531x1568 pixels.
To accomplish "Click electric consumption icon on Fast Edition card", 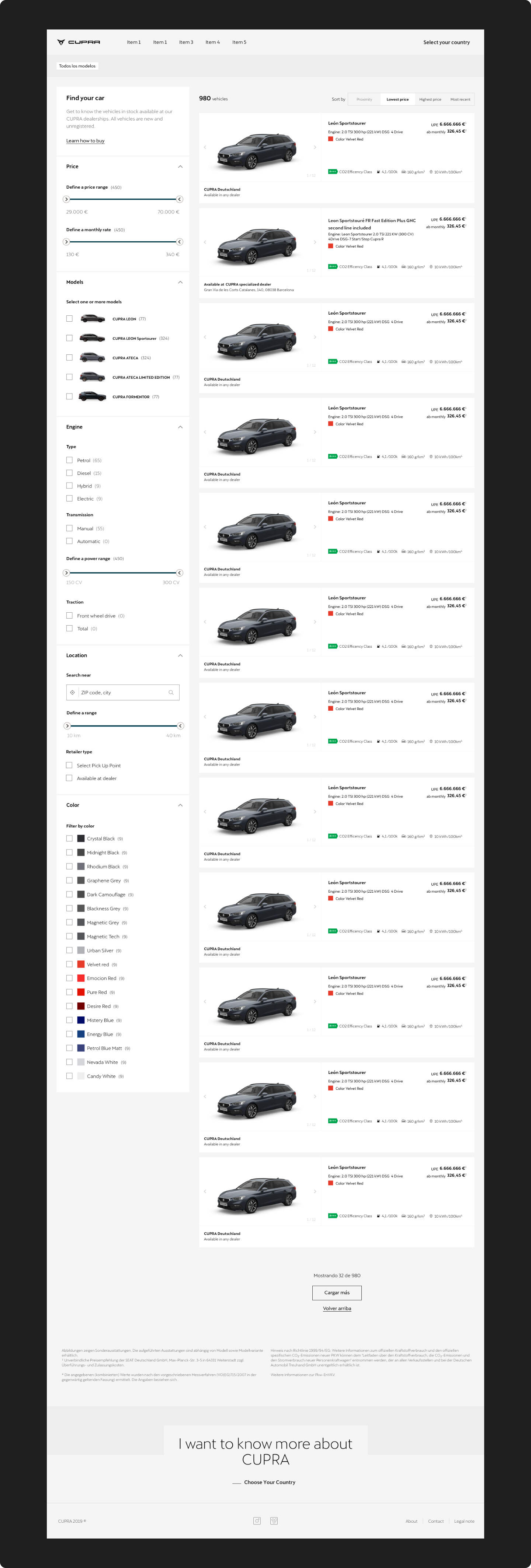I will pyautogui.click(x=431, y=267).
